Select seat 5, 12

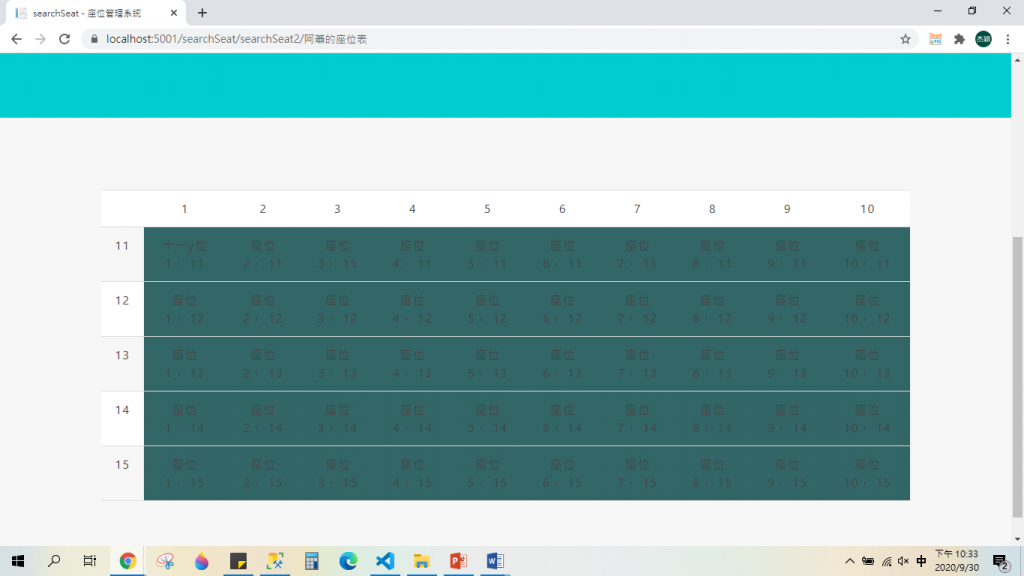click(x=487, y=310)
